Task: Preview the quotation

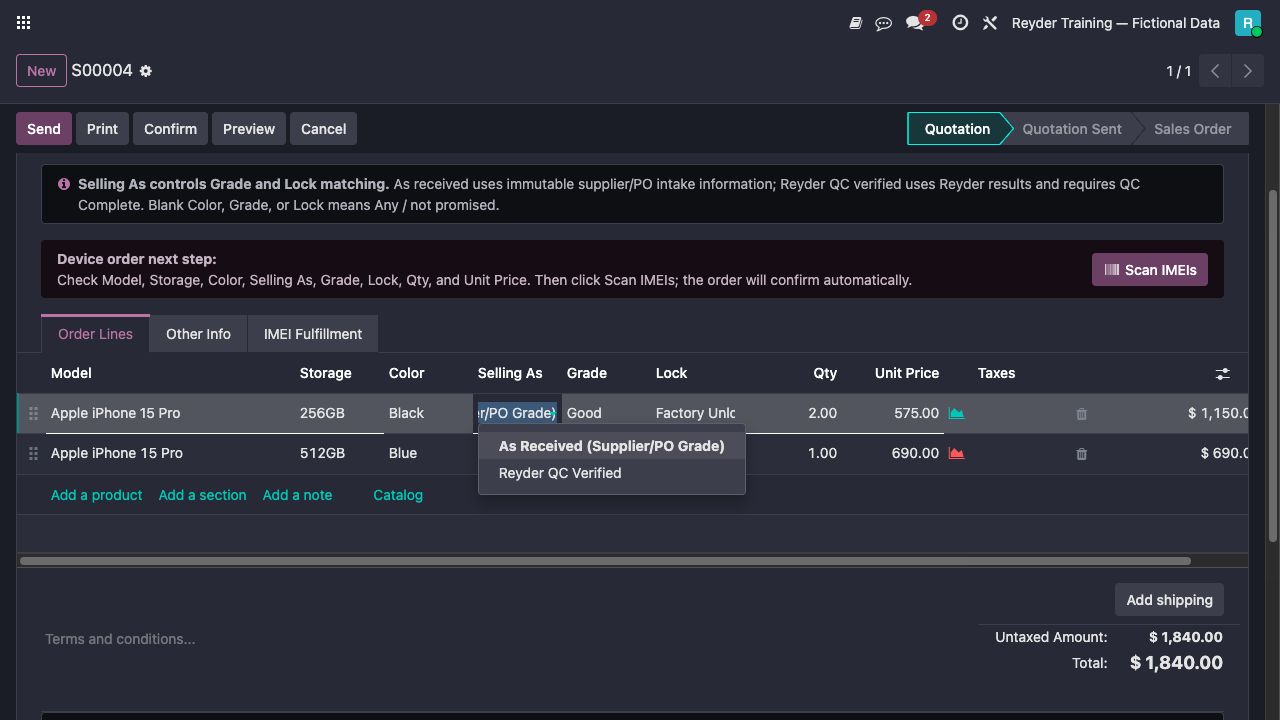Action: tap(249, 129)
